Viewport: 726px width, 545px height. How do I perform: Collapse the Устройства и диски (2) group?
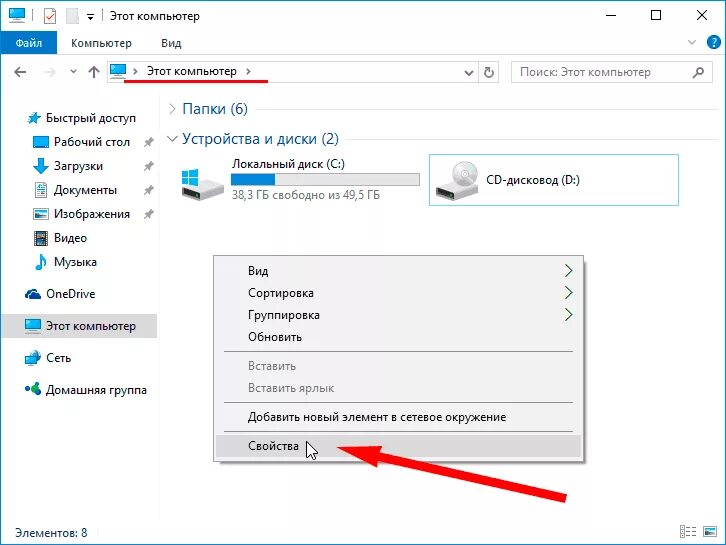coord(172,138)
